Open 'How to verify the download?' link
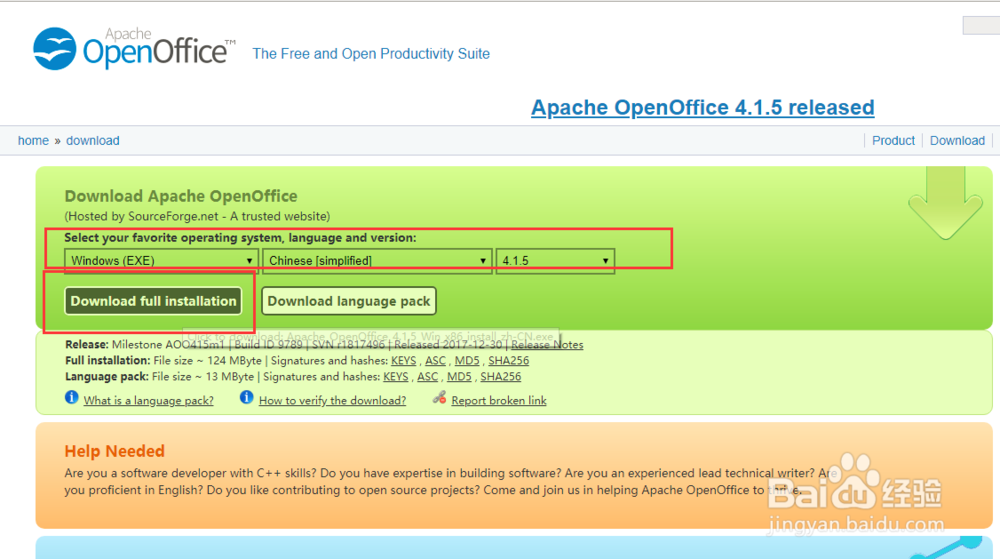Screen dimensions: 1000x559 coord(332,400)
